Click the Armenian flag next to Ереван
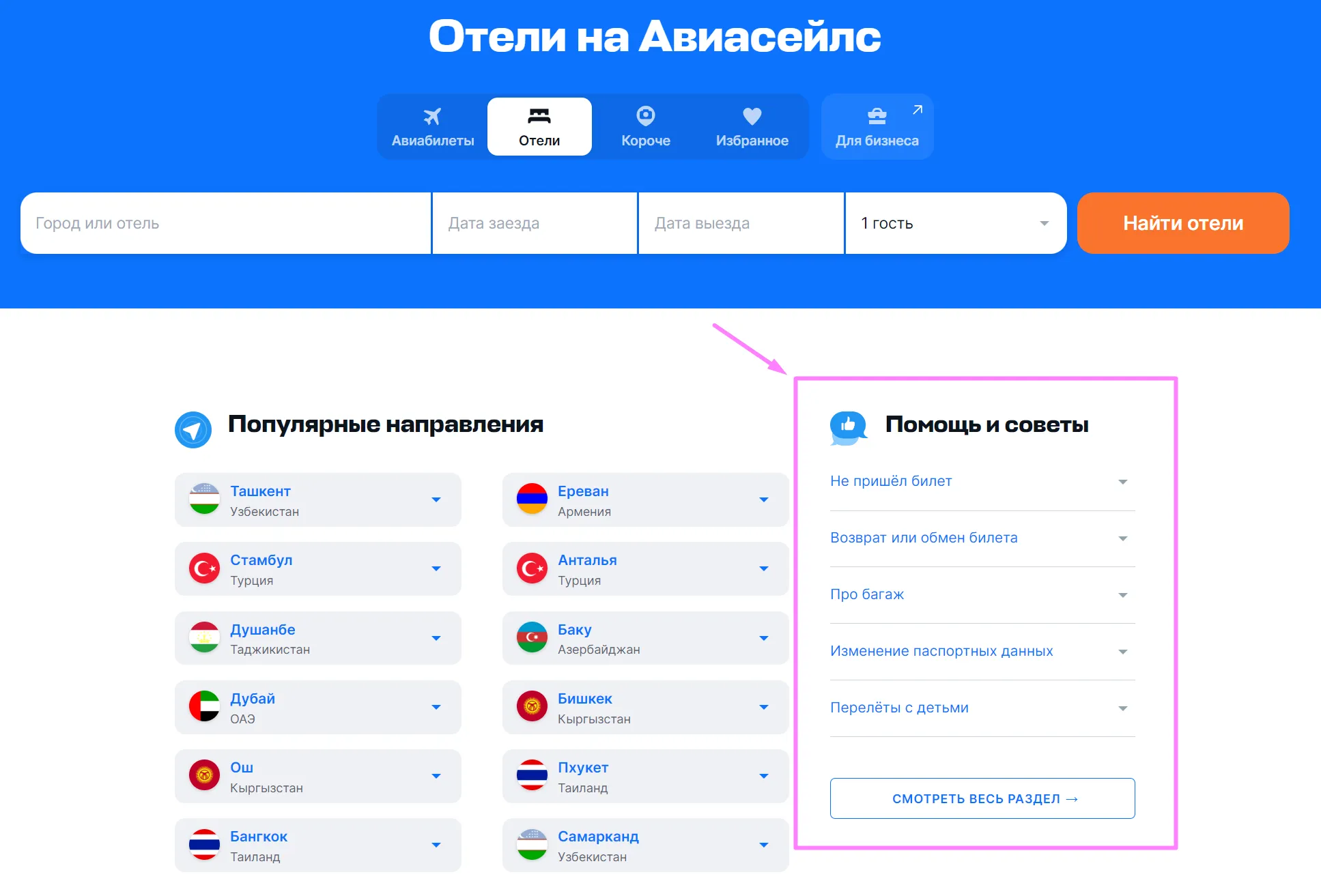 point(532,499)
